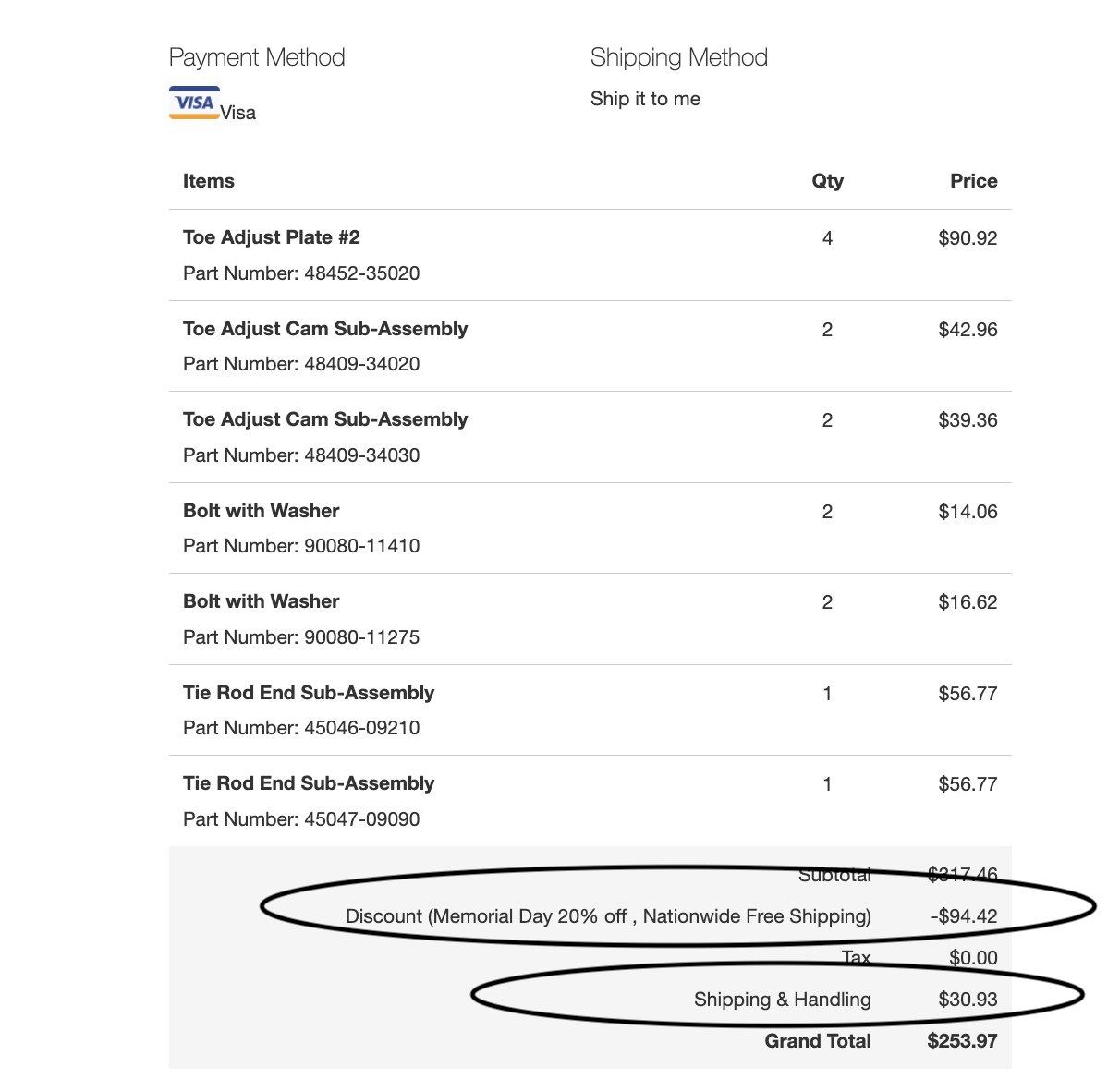Click Part Number 90080-11275 text
Viewport: 1120px width, 1079px height.
[x=301, y=637]
